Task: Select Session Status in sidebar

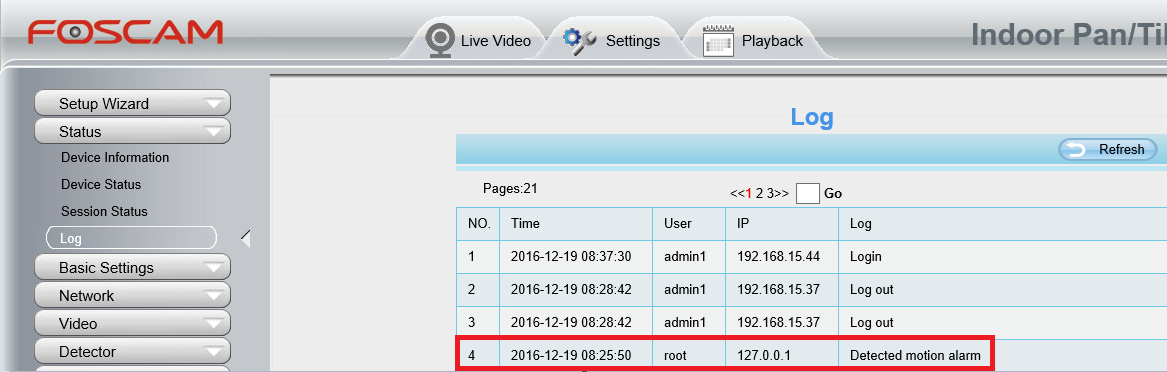Action: coord(104,211)
